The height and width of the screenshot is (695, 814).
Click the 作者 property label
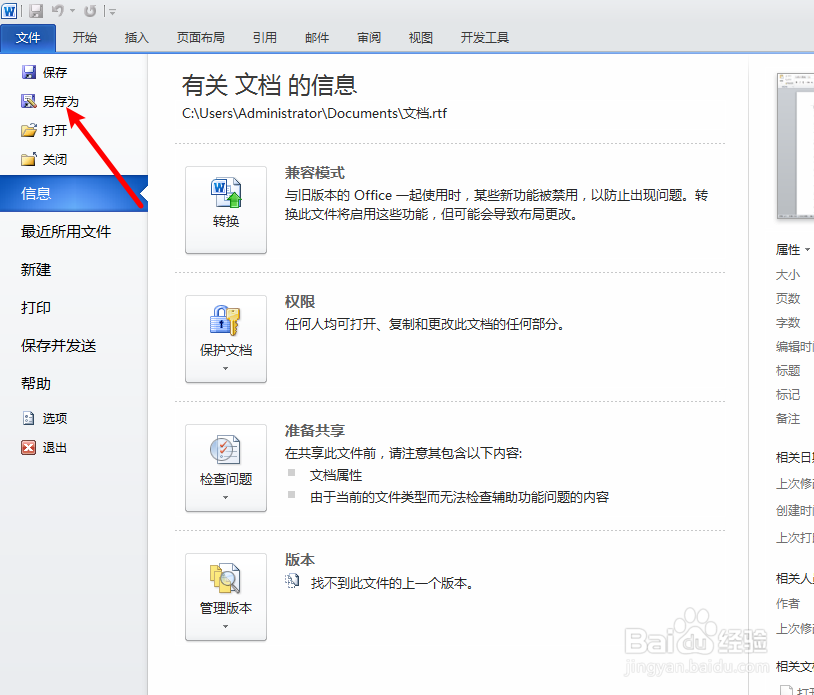788,603
